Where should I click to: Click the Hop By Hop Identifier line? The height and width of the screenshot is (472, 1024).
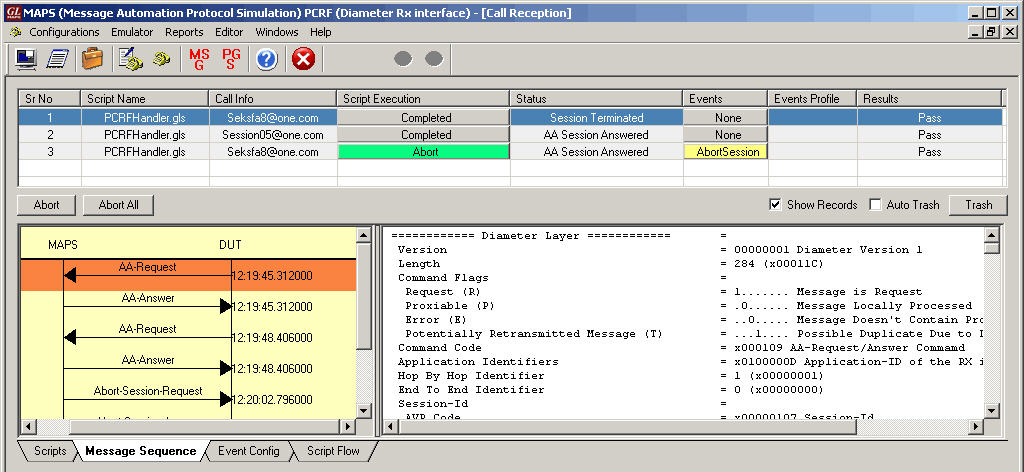(611, 375)
